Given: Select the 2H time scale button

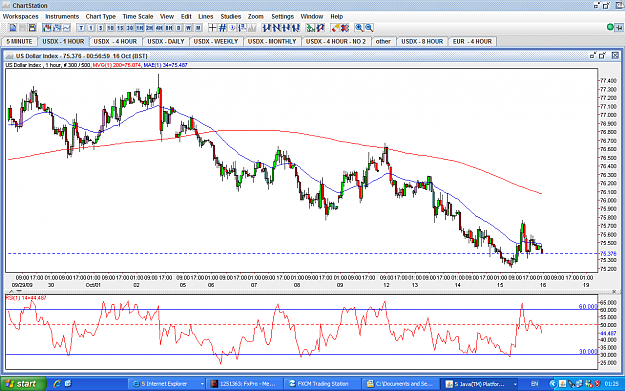Looking at the screenshot, I should 149,28.
